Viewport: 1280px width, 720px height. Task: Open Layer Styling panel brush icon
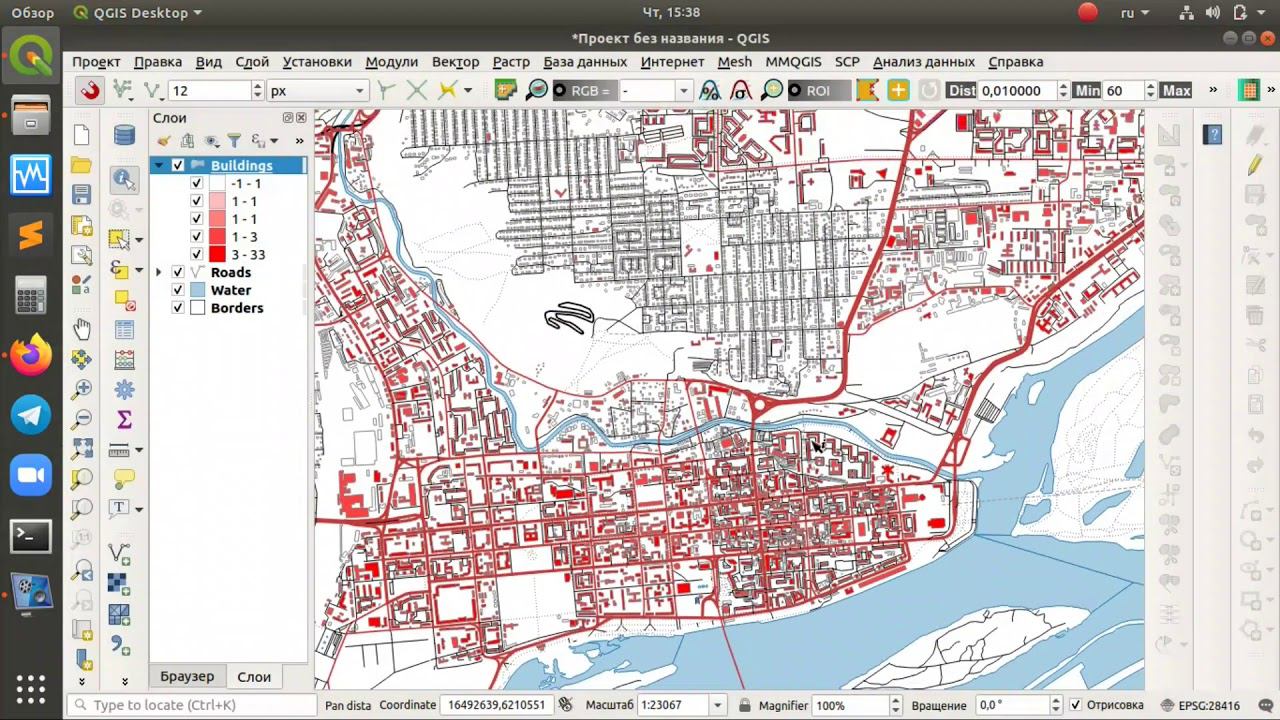click(164, 141)
